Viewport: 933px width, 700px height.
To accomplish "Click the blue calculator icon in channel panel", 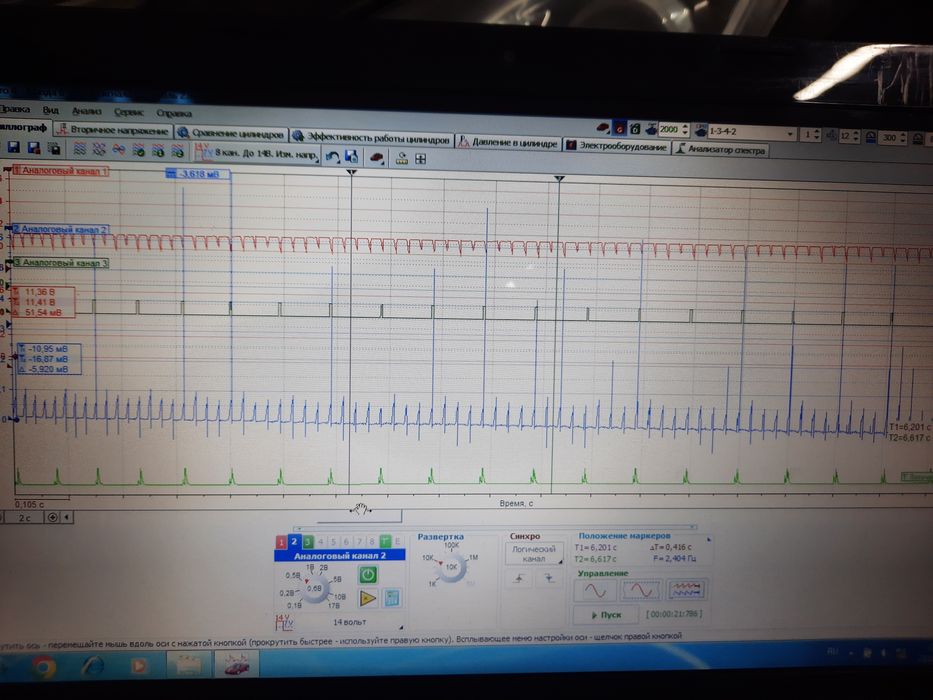I will (392, 598).
